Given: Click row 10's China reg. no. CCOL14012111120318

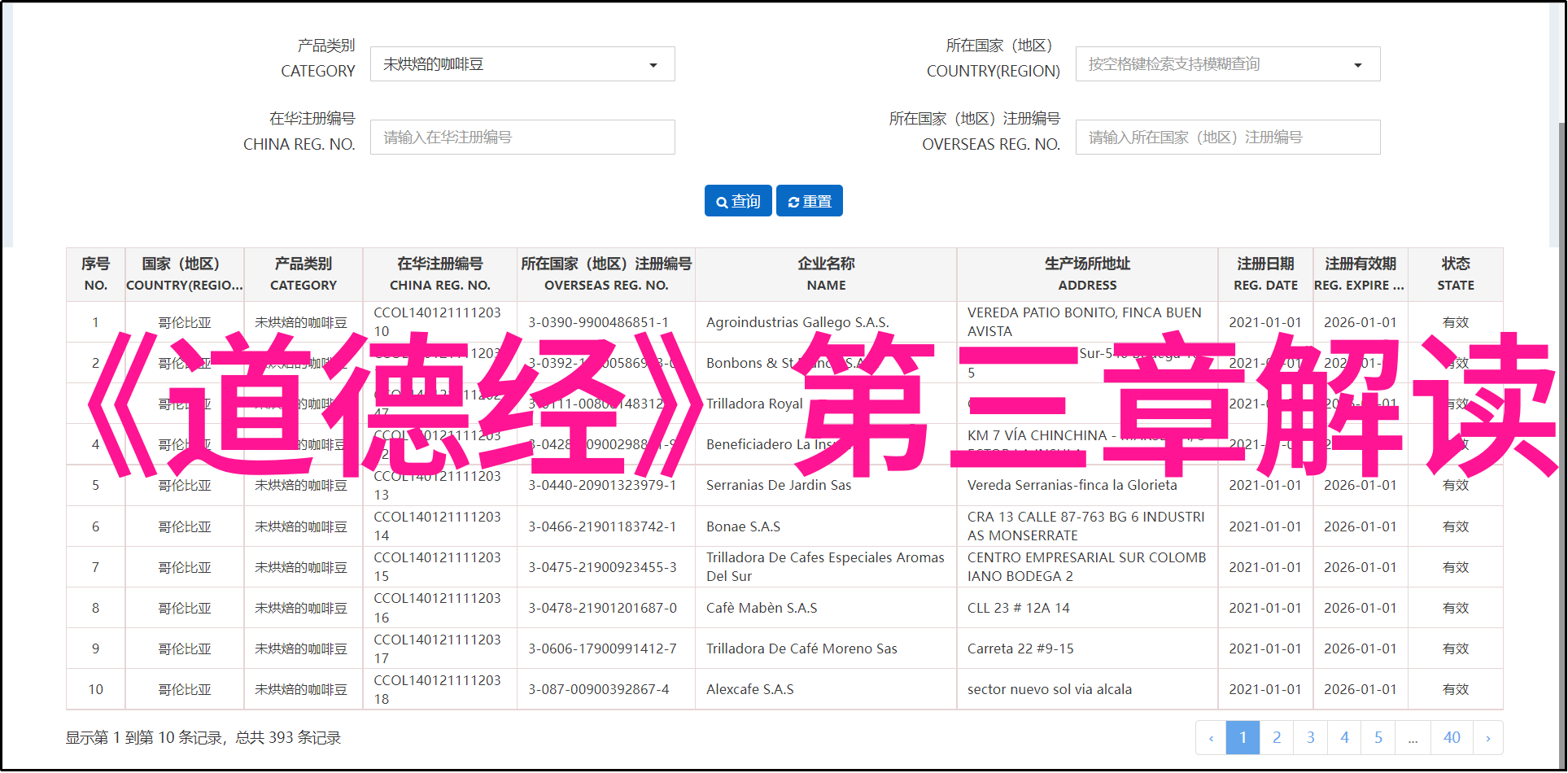Looking at the screenshot, I should tap(437, 689).
